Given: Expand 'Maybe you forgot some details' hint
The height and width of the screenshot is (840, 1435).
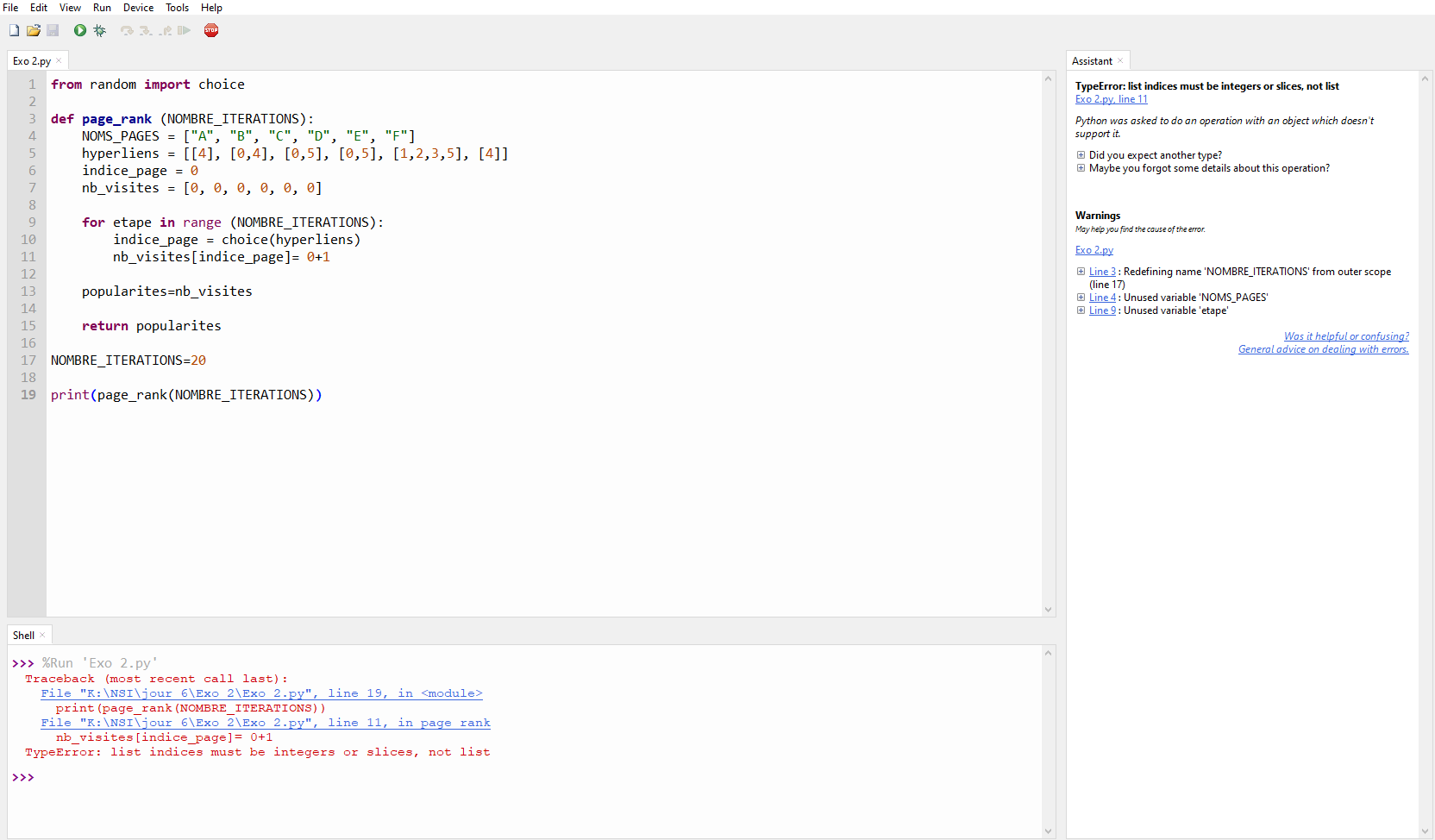Looking at the screenshot, I should point(1081,168).
